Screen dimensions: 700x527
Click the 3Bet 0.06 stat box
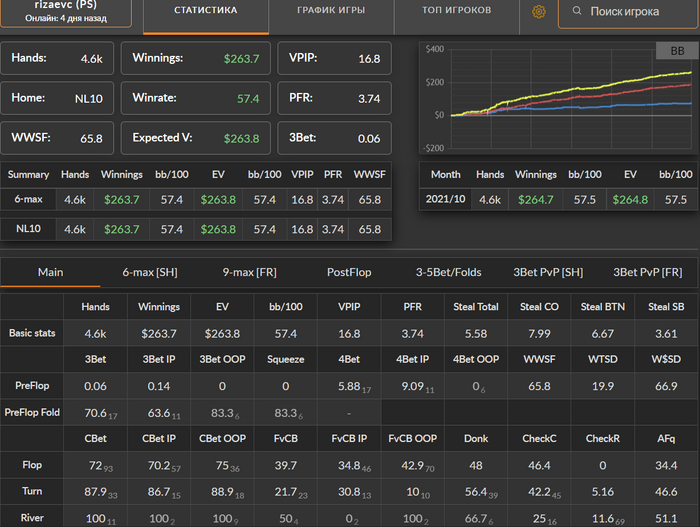(x=334, y=138)
